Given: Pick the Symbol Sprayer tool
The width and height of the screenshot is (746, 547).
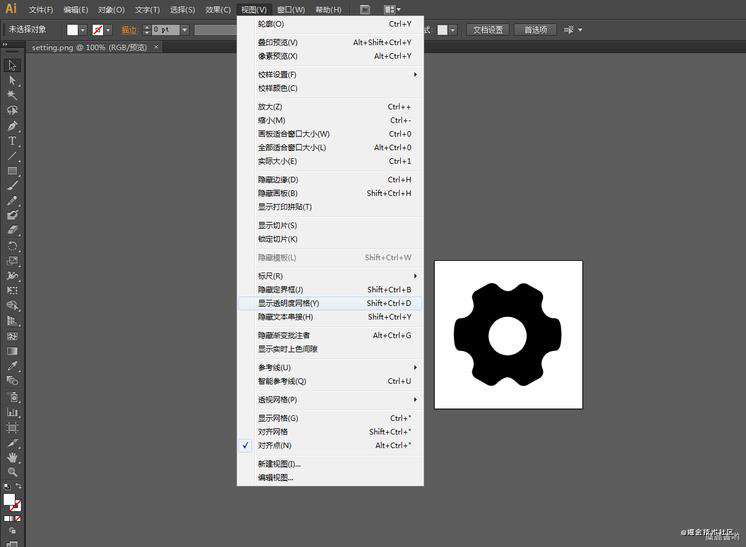Looking at the screenshot, I should coord(13,397).
